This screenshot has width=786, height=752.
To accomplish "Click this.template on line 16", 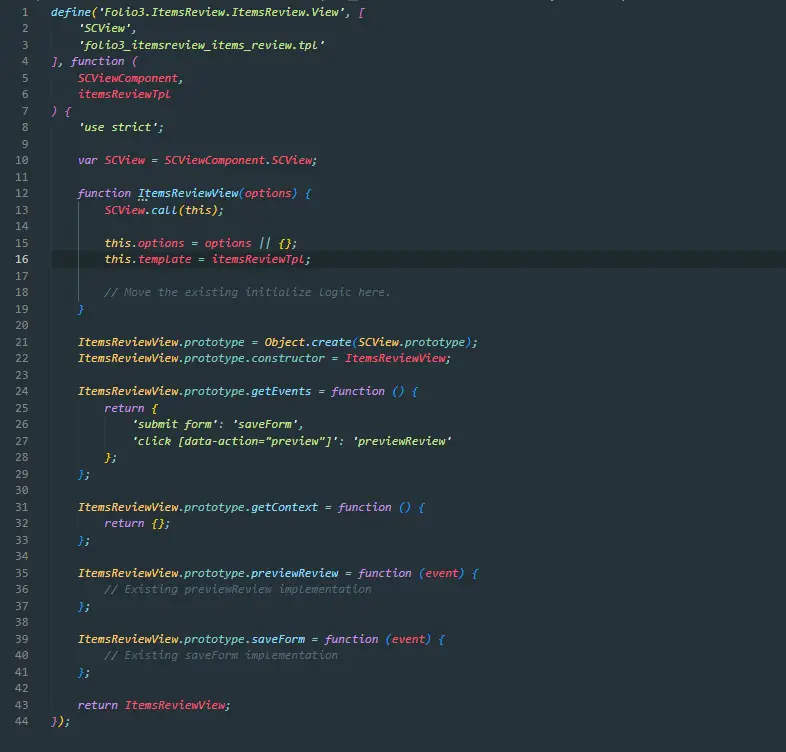I will click(x=148, y=259).
